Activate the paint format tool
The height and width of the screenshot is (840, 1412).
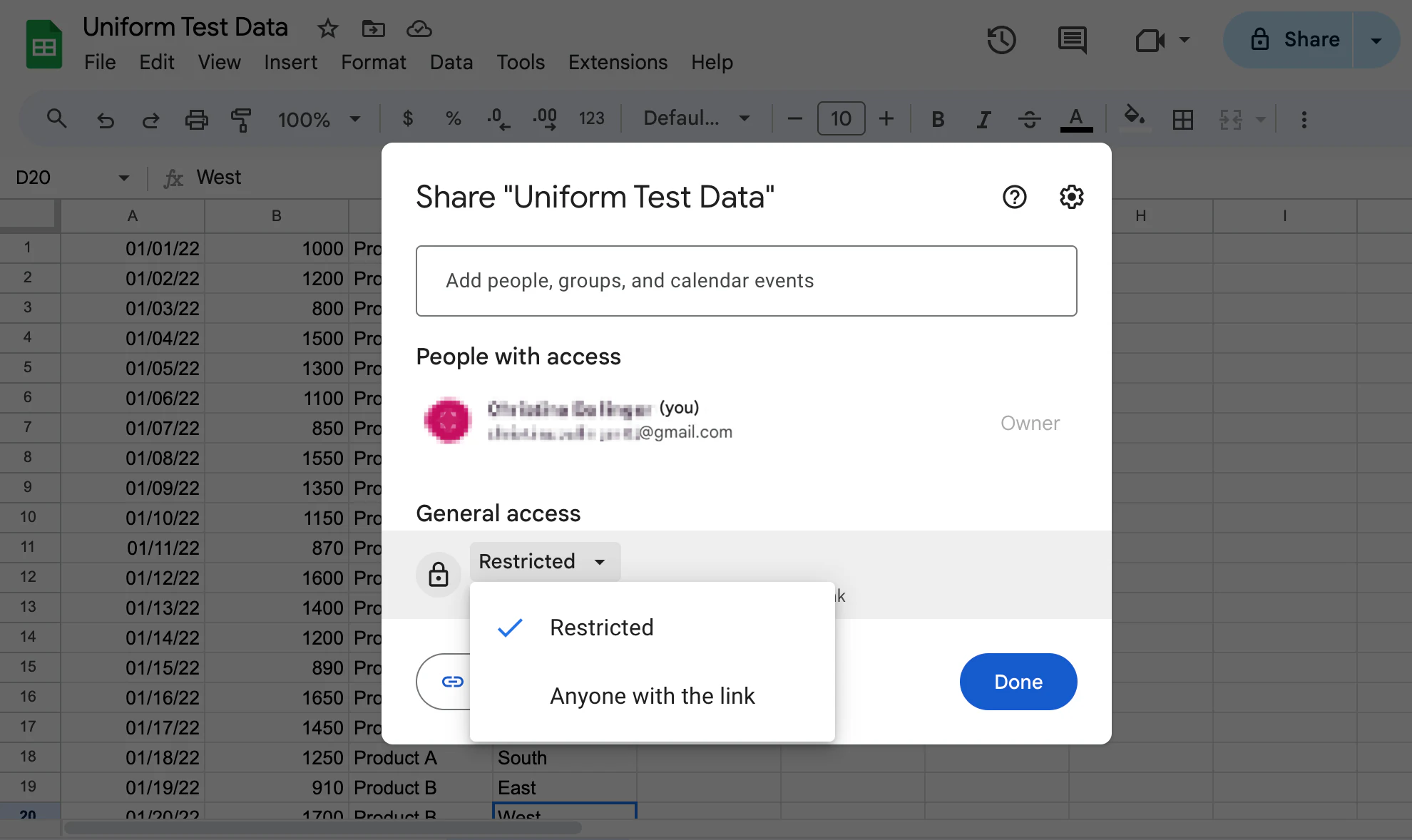[242, 119]
